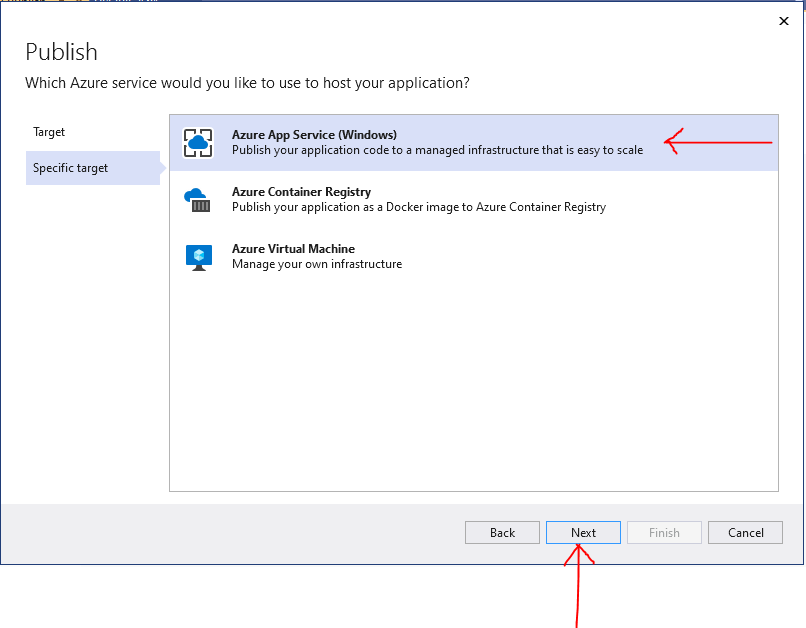Go to the Target step
The height and width of the screenshot is (628, 806).
pos(49,132)
